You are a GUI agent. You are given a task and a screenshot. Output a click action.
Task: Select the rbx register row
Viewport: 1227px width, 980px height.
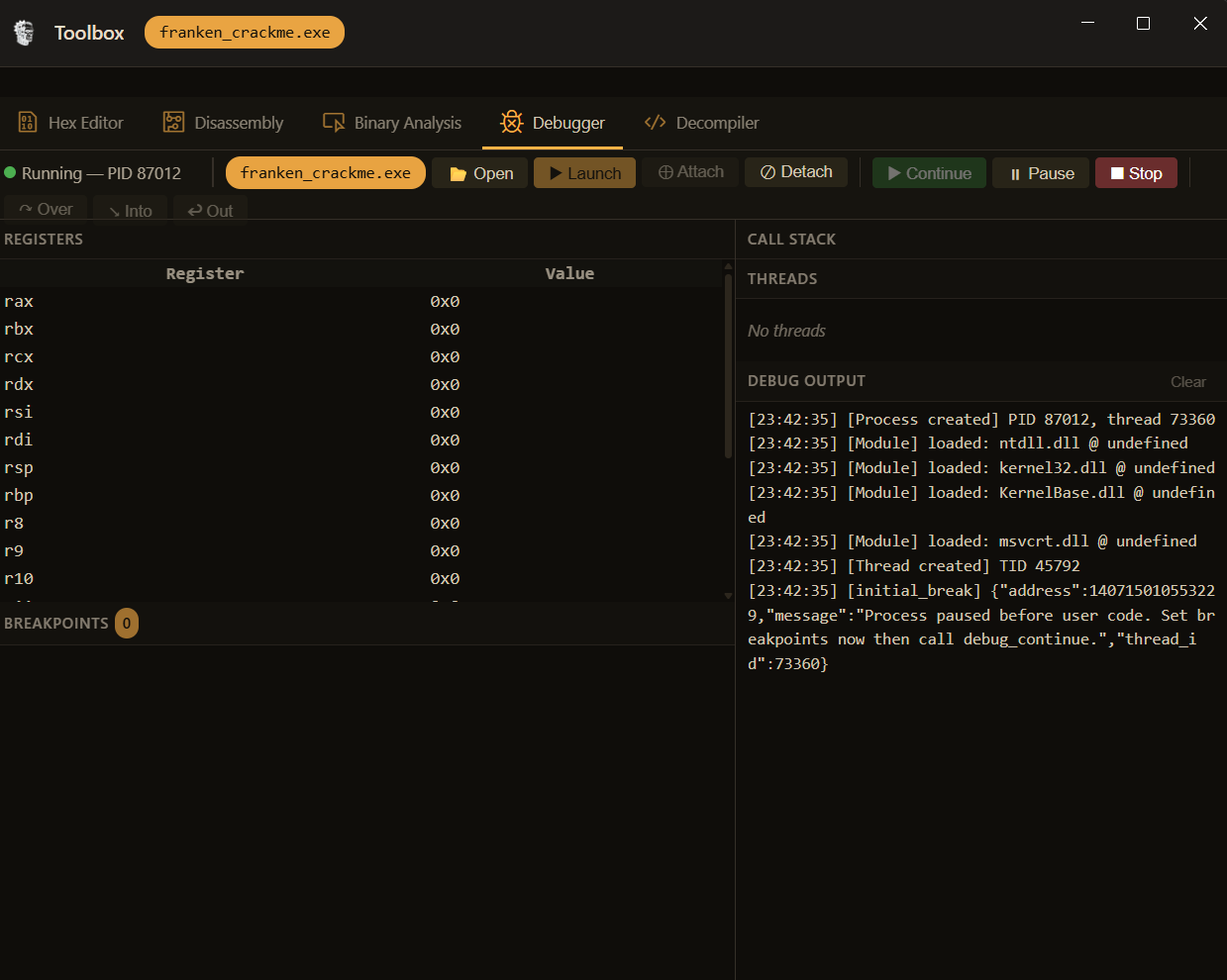[361, 329]
